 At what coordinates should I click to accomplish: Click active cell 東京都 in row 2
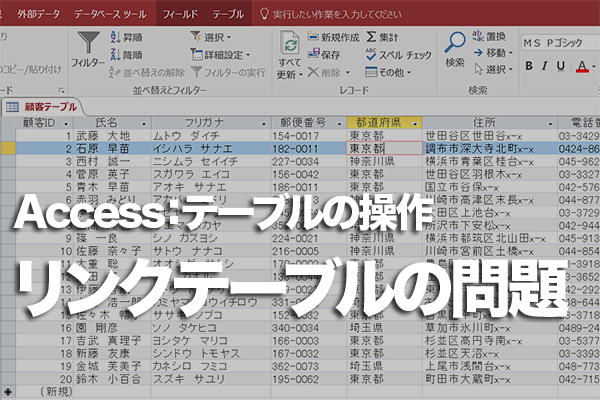click(384, 148)
